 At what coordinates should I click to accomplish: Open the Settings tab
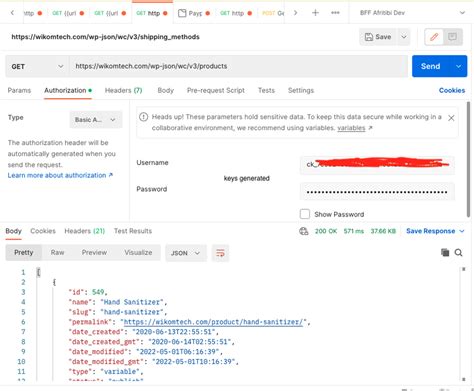coord(301,90)
